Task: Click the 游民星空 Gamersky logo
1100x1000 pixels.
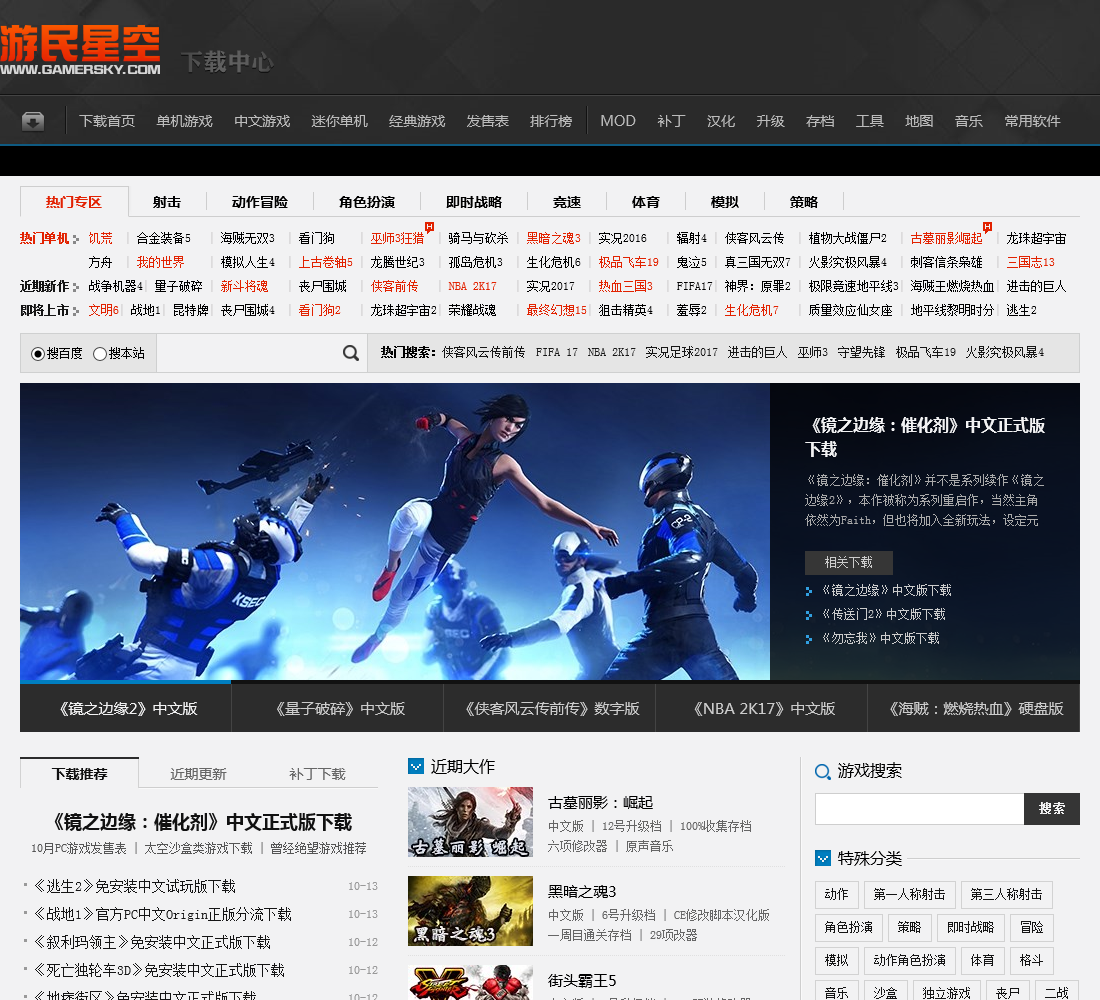Action: (x=80, y=50)
